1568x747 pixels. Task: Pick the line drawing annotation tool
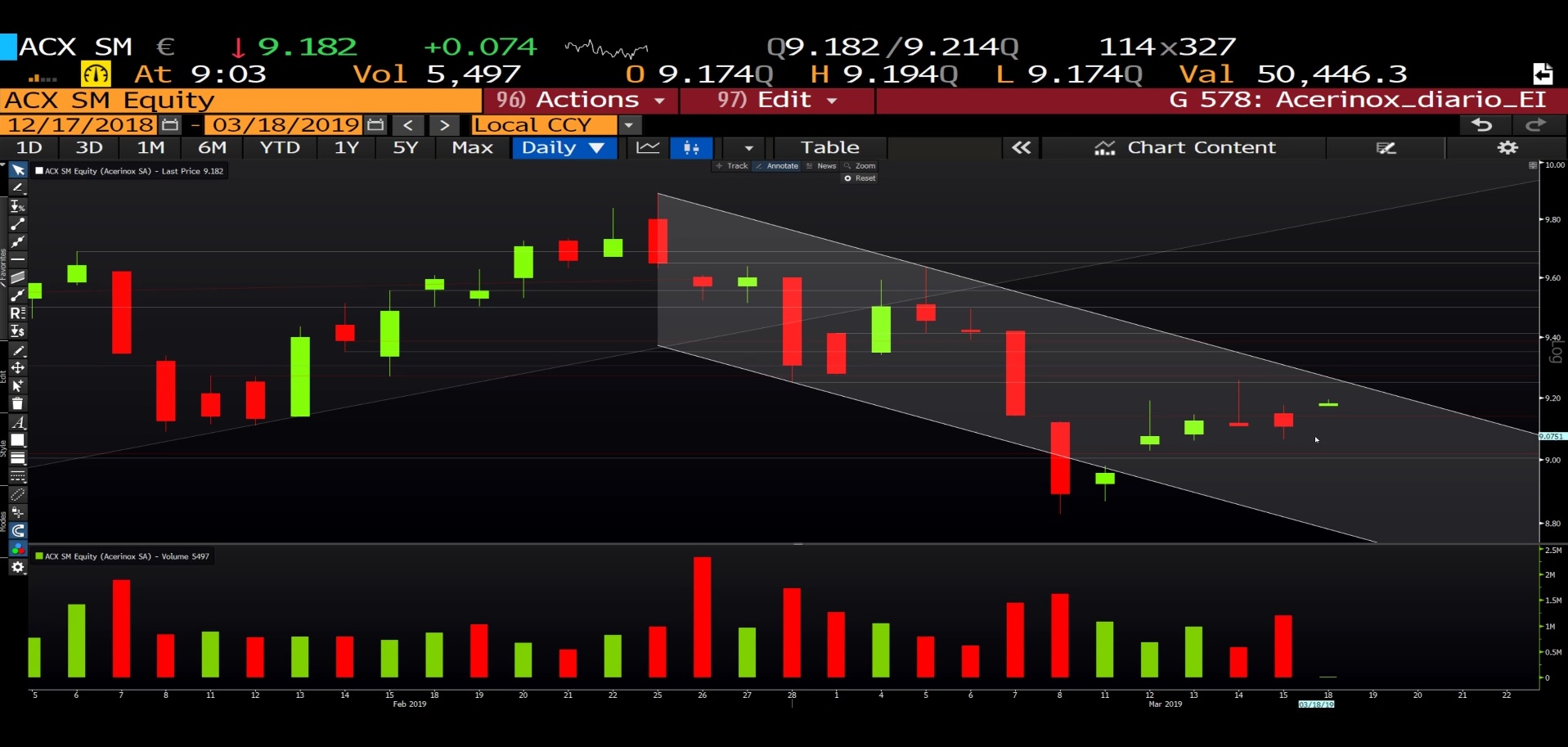tap(17, 188)
